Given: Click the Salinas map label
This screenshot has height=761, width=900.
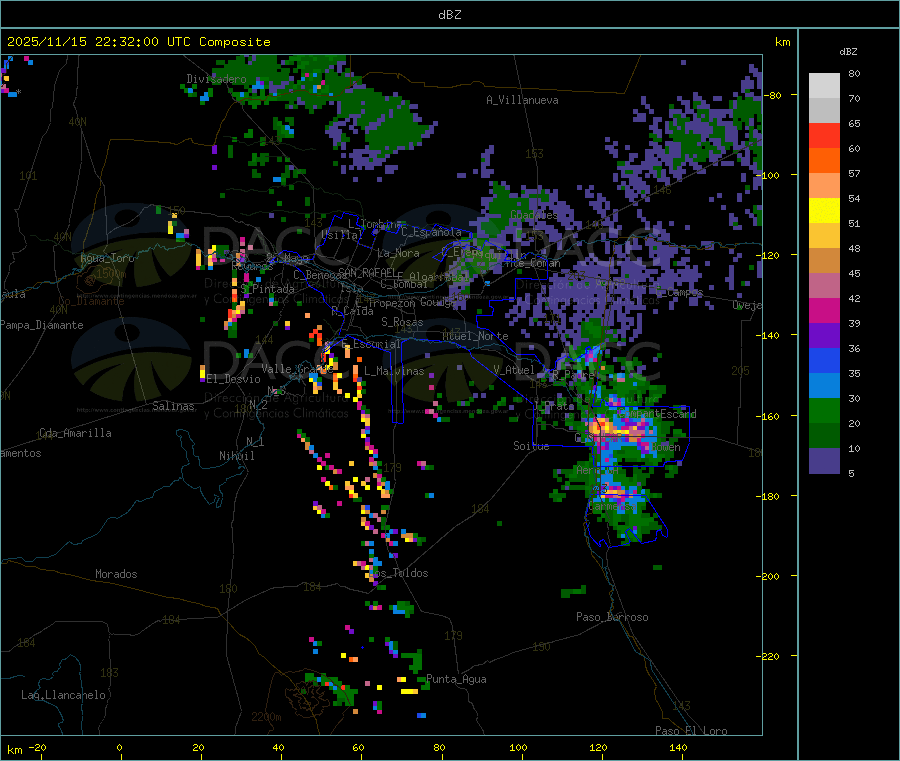Looking at the screenshot, I should point(173,406).
